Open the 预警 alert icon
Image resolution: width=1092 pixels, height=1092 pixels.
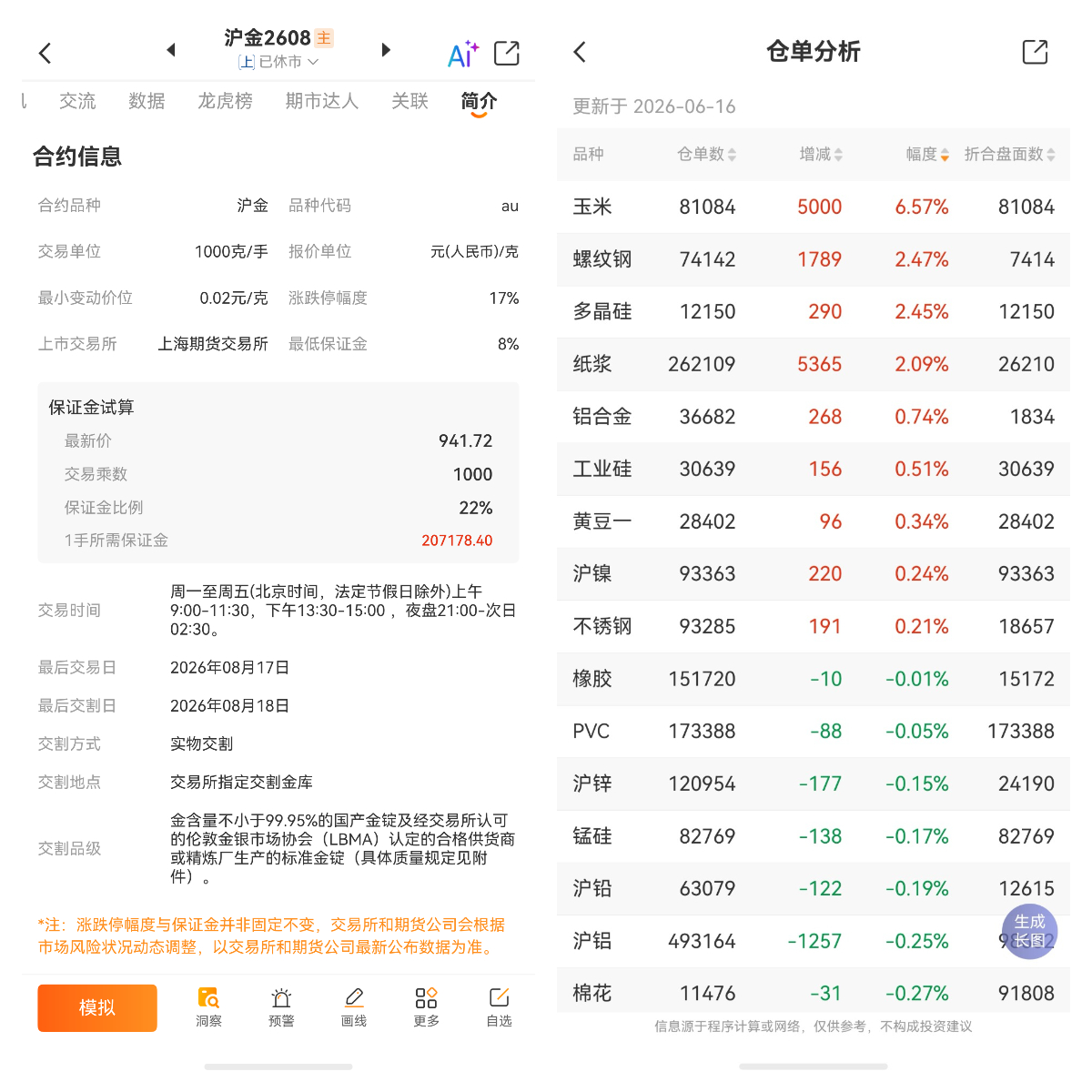[x=281, y=1007]
